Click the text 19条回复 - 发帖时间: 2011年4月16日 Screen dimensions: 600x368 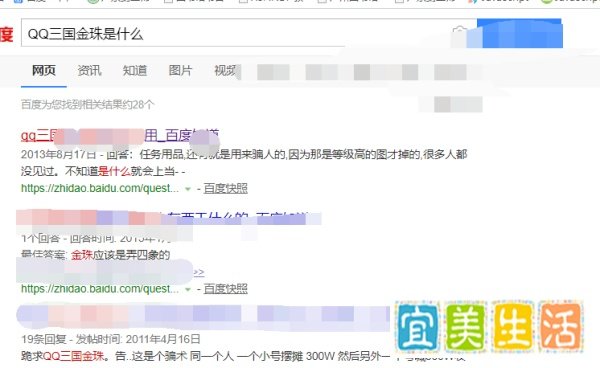111,339
